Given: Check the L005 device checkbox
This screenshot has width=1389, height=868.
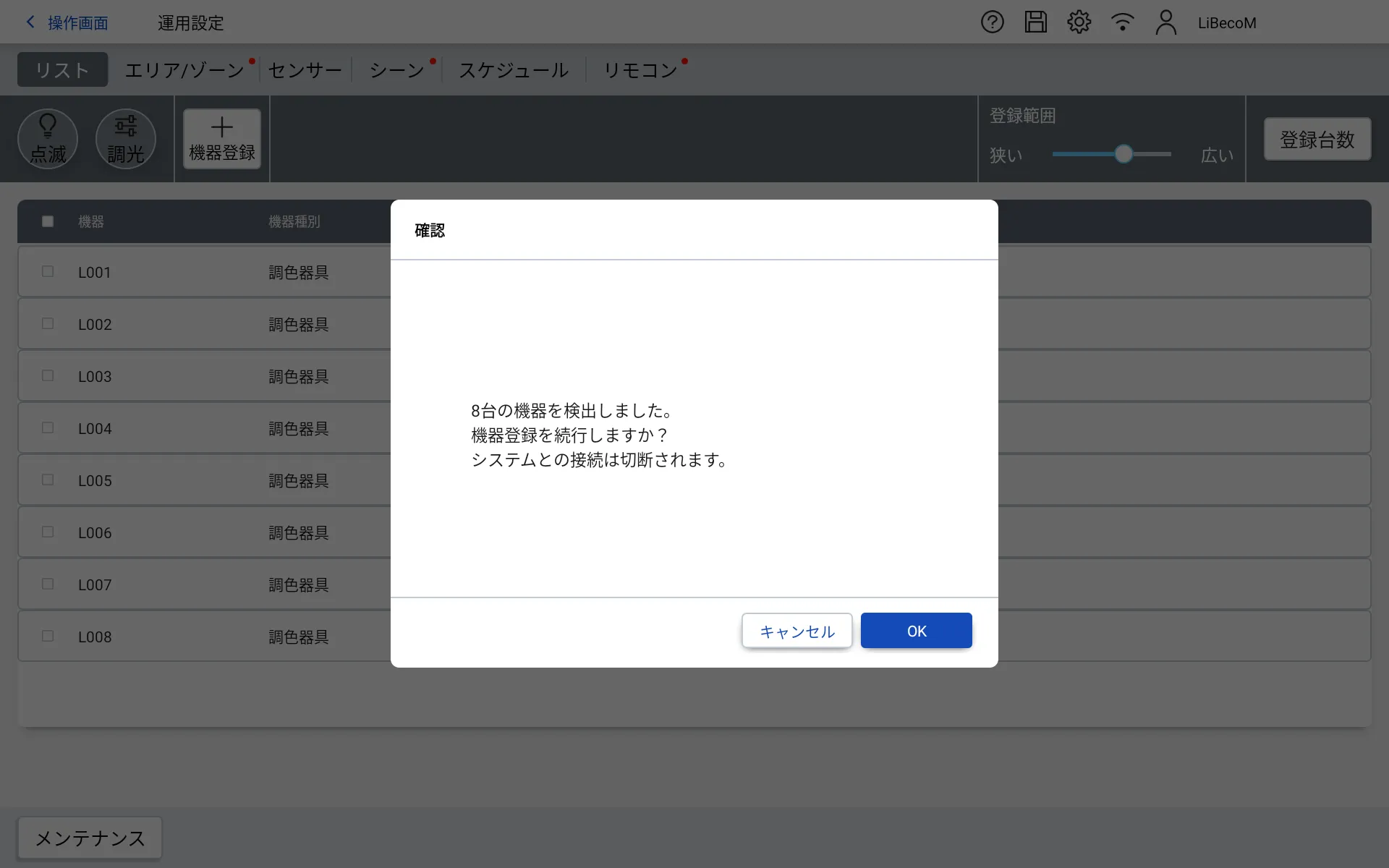Looking at the screenshot, I should click(48, 480).
